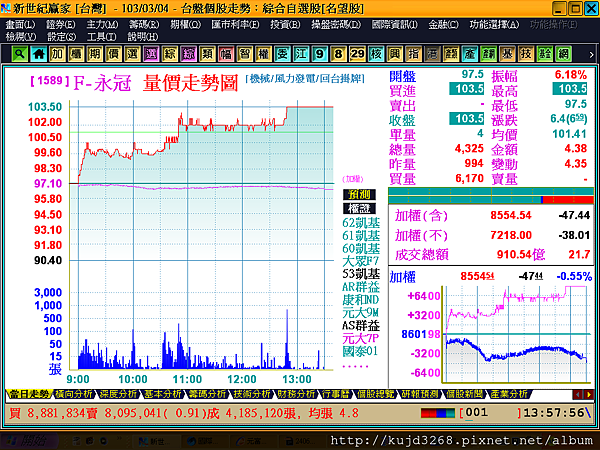This screenshot has width=600, height=450.
Task: Select the red 幅 toolbar icon
Action: coord(226,54)
